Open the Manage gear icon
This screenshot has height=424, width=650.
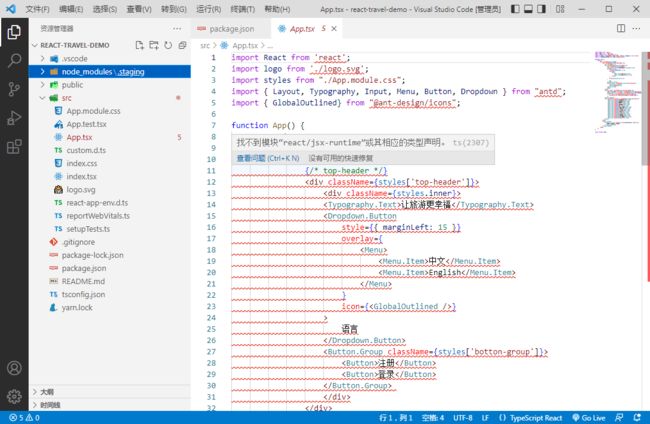tap(14, 396)
